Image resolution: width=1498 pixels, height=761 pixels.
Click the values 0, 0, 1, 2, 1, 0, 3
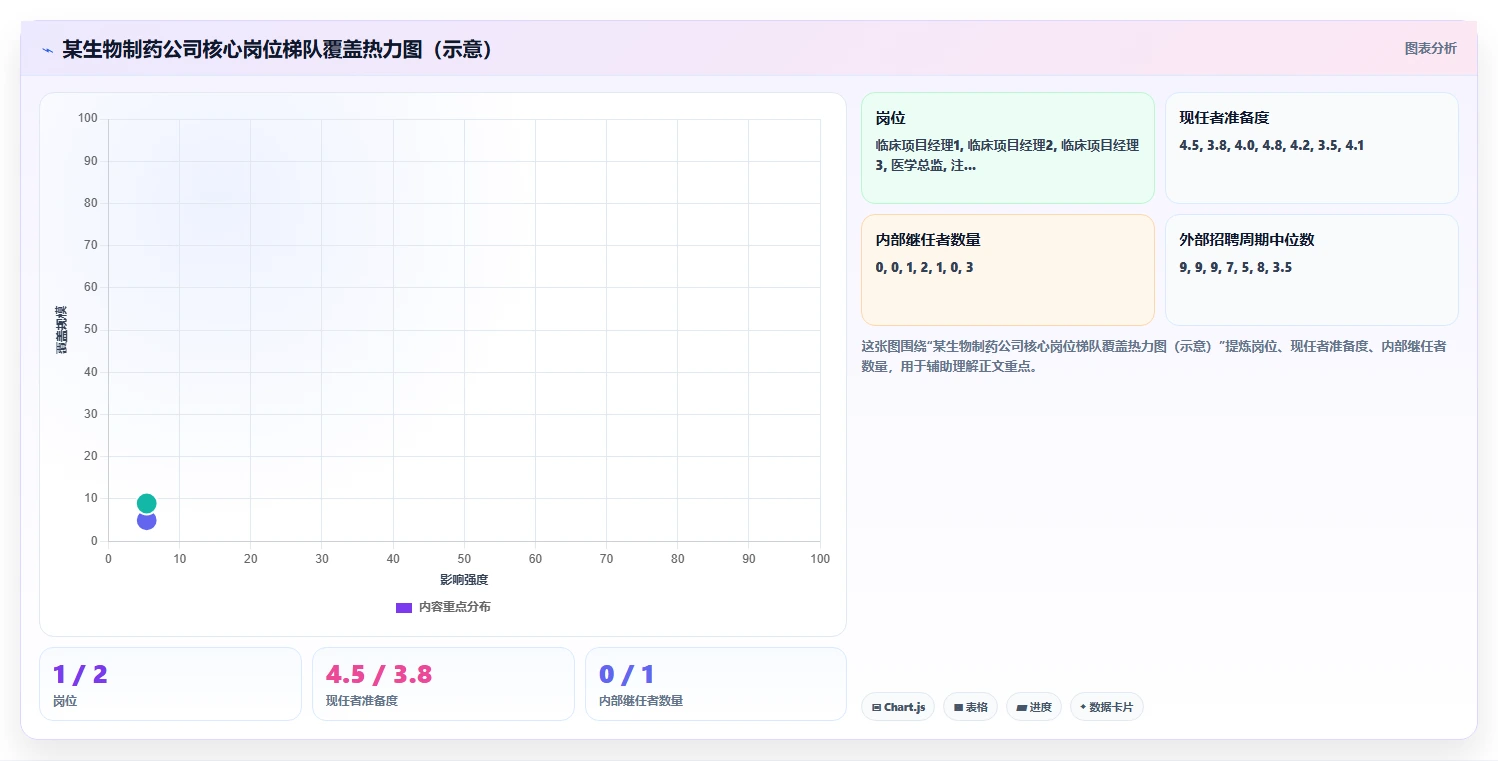tap(924, 267)
